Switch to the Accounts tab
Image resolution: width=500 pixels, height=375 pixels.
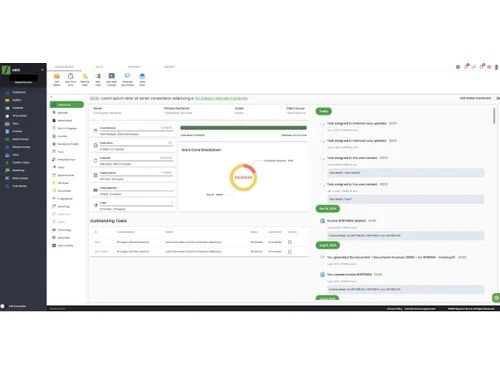(x=134, y=67)
